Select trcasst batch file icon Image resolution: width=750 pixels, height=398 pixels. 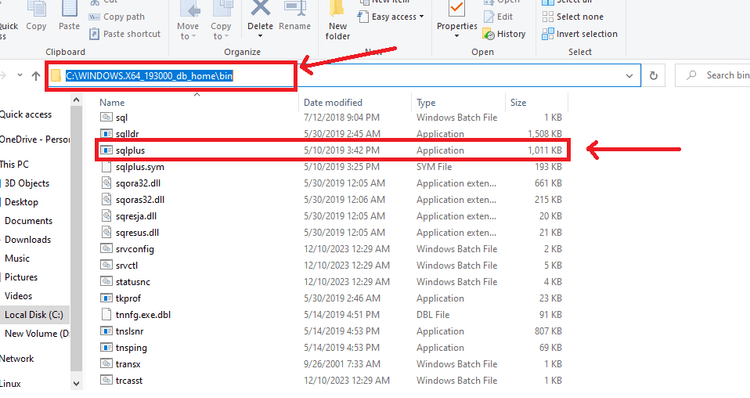pos(106,380)
